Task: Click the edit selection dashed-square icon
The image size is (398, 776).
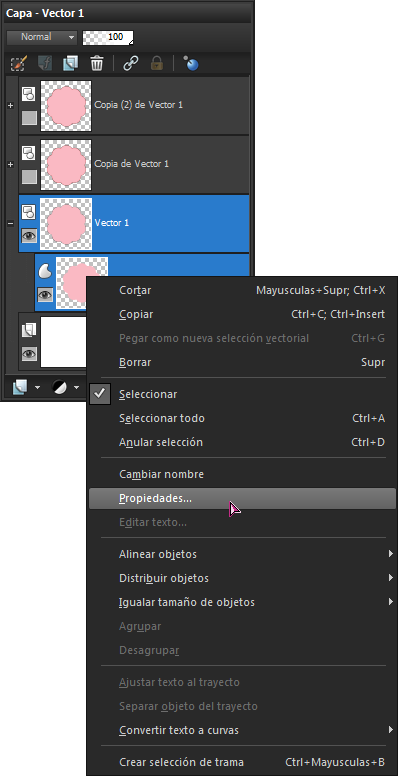Action: 18,63
